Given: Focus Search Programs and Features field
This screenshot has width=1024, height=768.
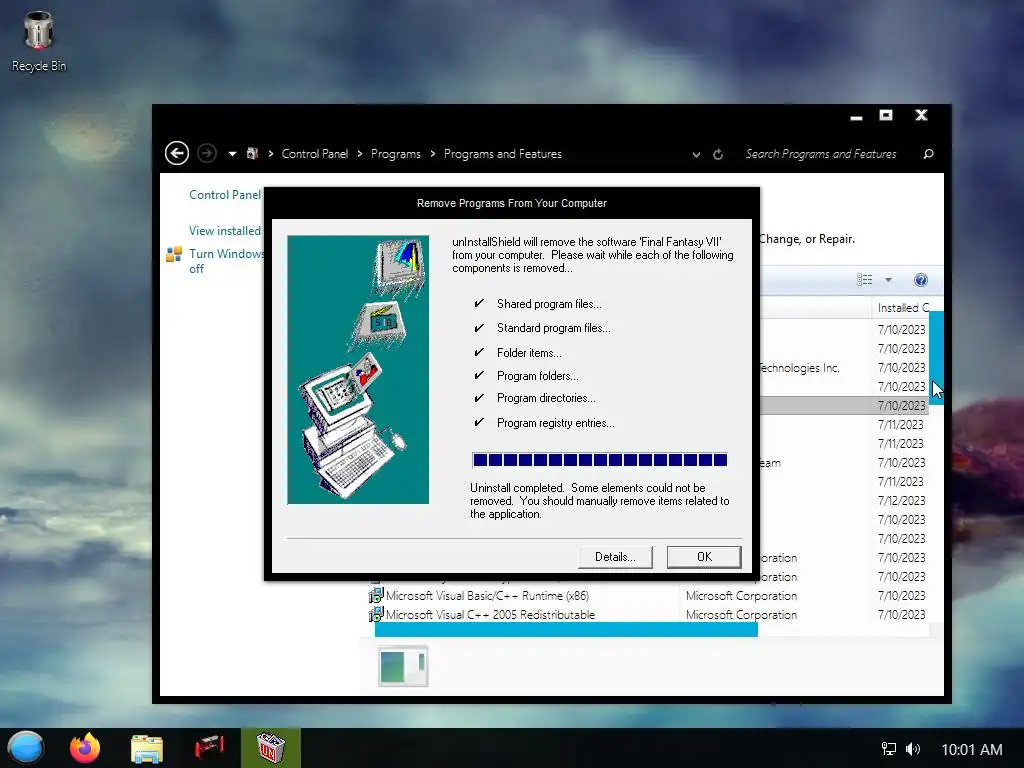Looking at the screenshot, I should click(x=821, y=154).
